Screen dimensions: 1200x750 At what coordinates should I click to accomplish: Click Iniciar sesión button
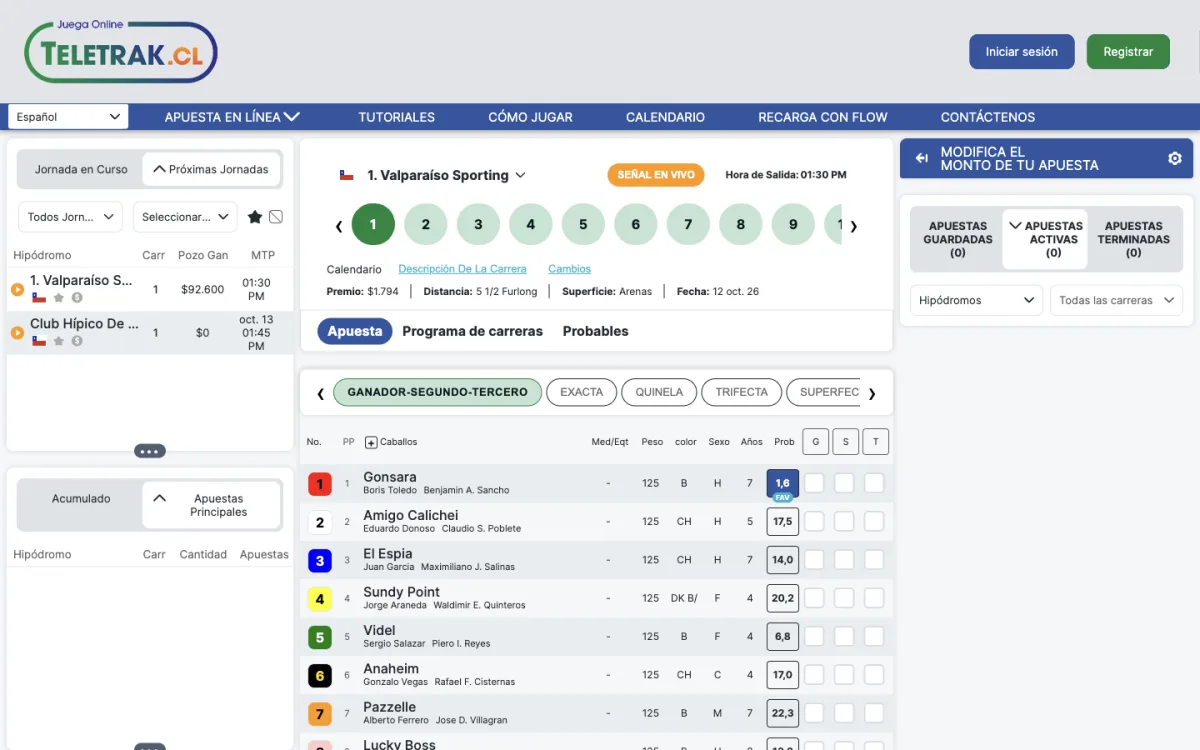pyautogui.click(x=1022, y=52)
